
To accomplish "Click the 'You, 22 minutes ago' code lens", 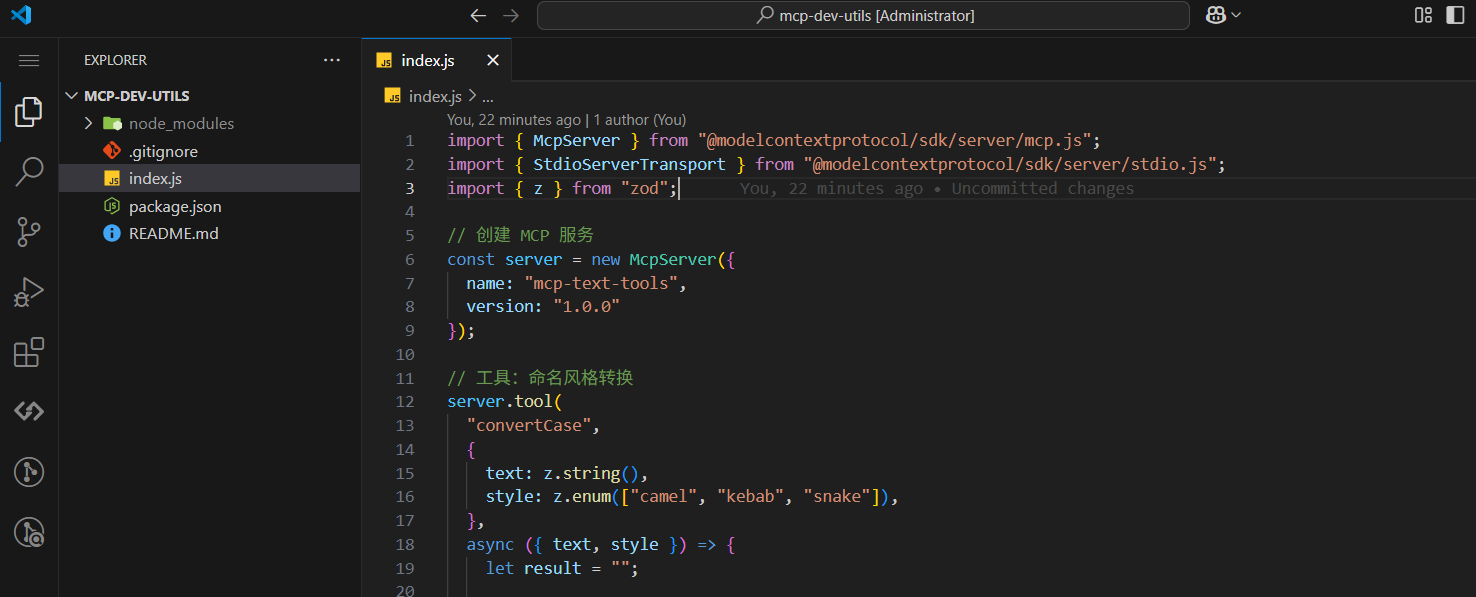I will [513, 119].
